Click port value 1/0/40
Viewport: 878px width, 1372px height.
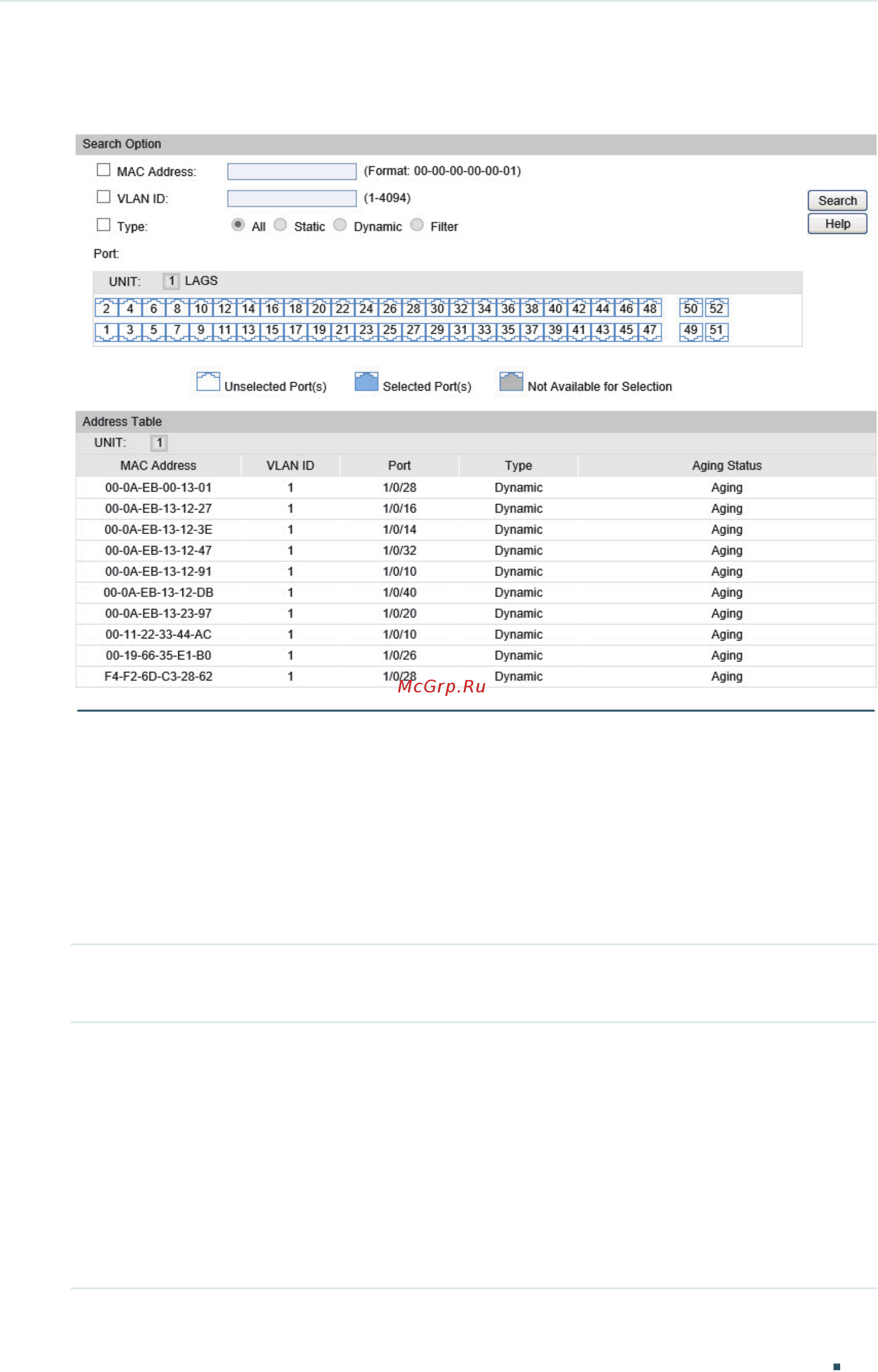400,593
